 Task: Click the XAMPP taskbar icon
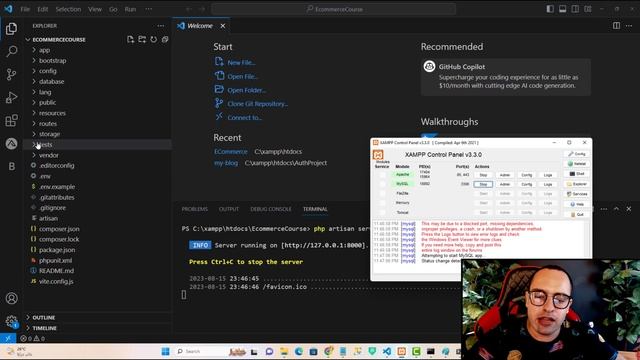tap(402, 351)
